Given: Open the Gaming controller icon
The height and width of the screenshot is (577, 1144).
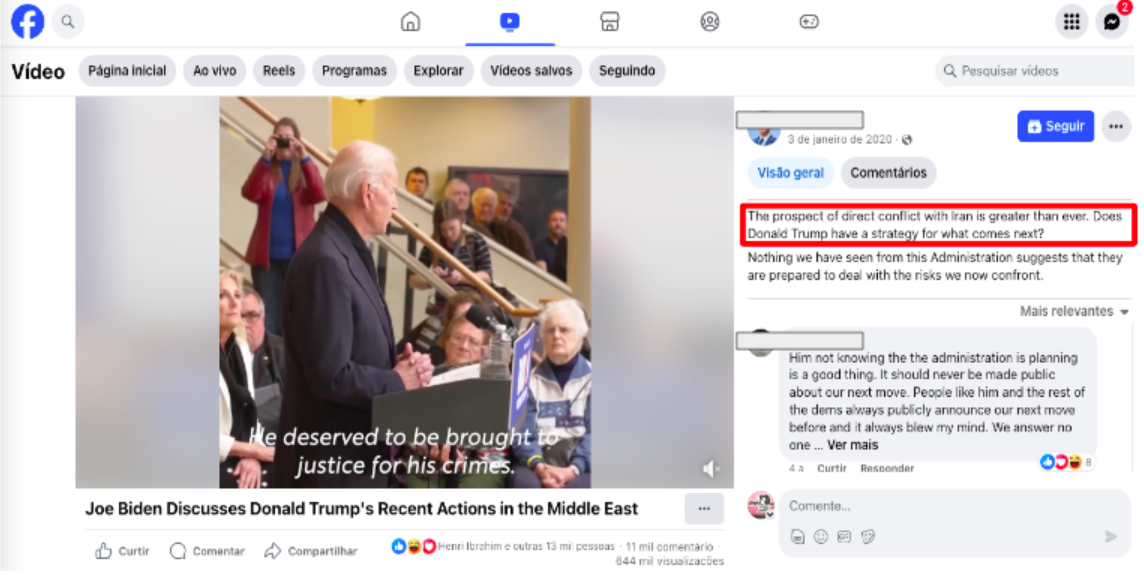Looking at the screenshot, I should [809, 22].
